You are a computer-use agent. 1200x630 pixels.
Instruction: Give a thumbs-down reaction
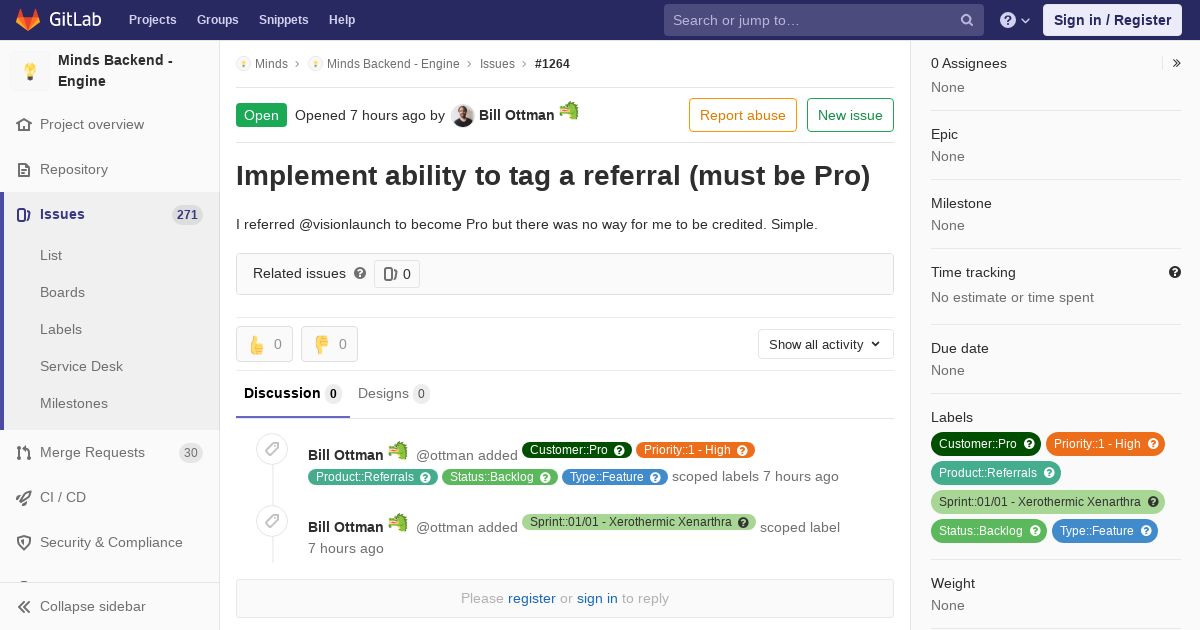(x=329, y=344)
